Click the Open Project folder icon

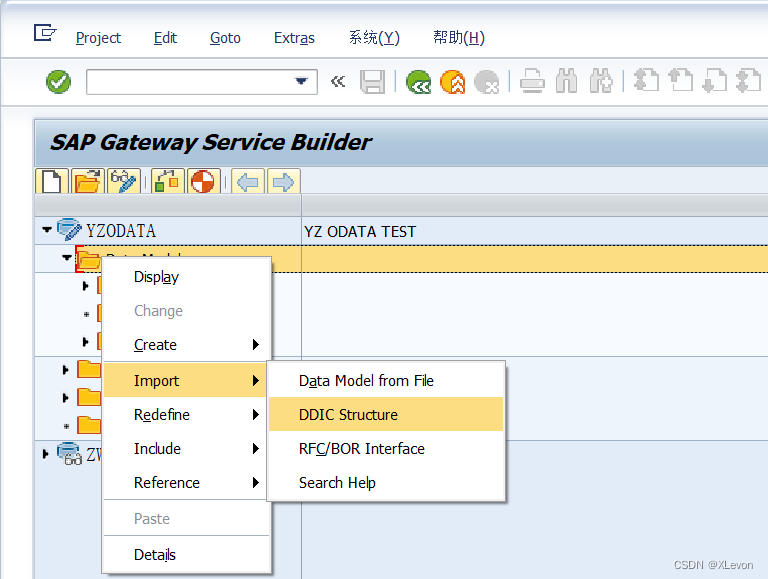88,181
